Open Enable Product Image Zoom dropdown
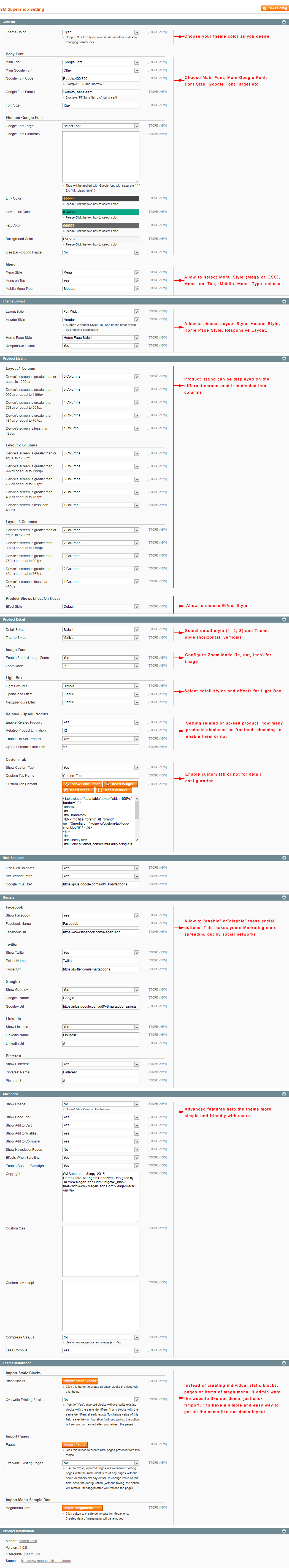This screenshot has height=1568, width=289. [x=101, y=658]
